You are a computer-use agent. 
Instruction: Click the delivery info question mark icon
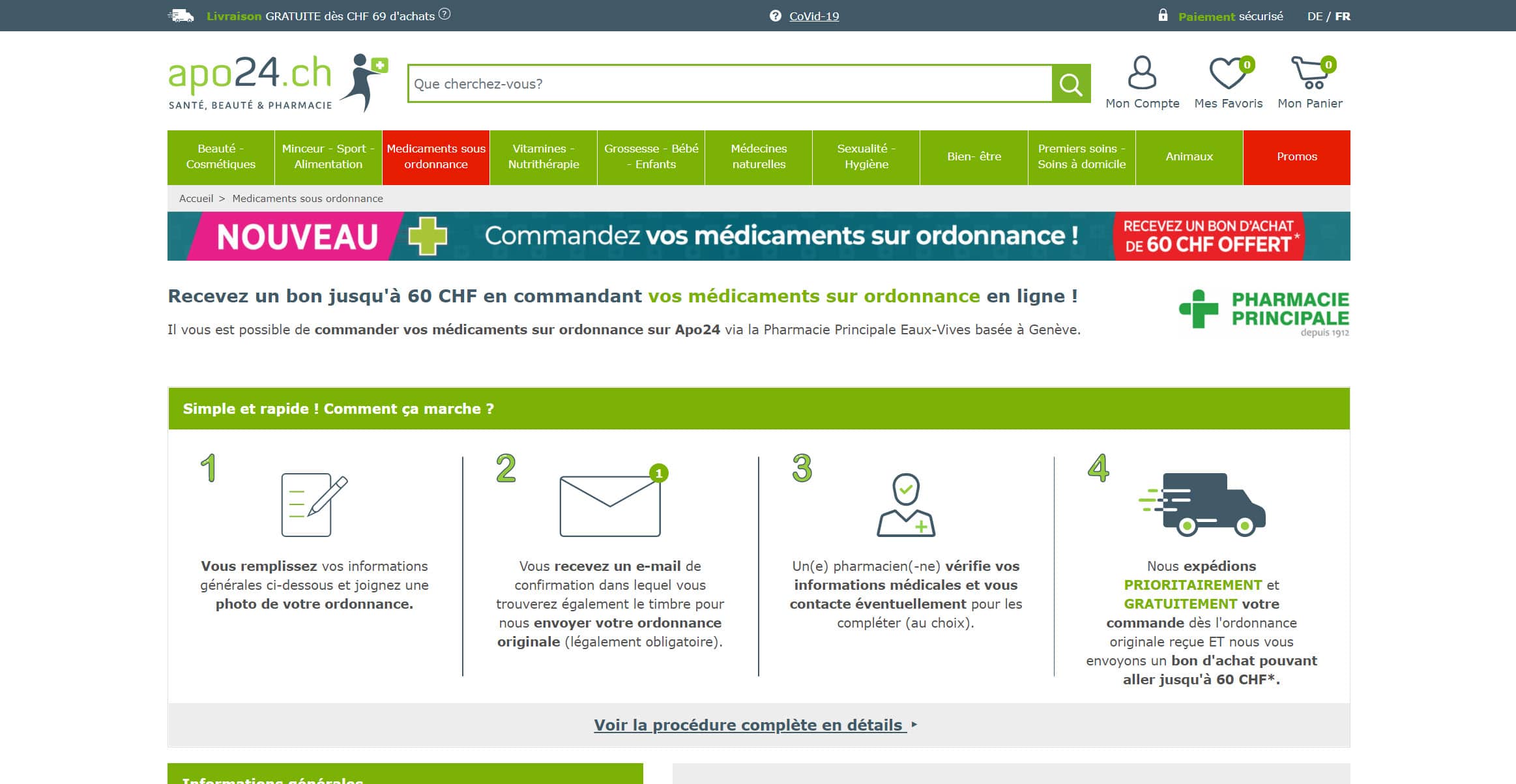(x=445, y=14)
